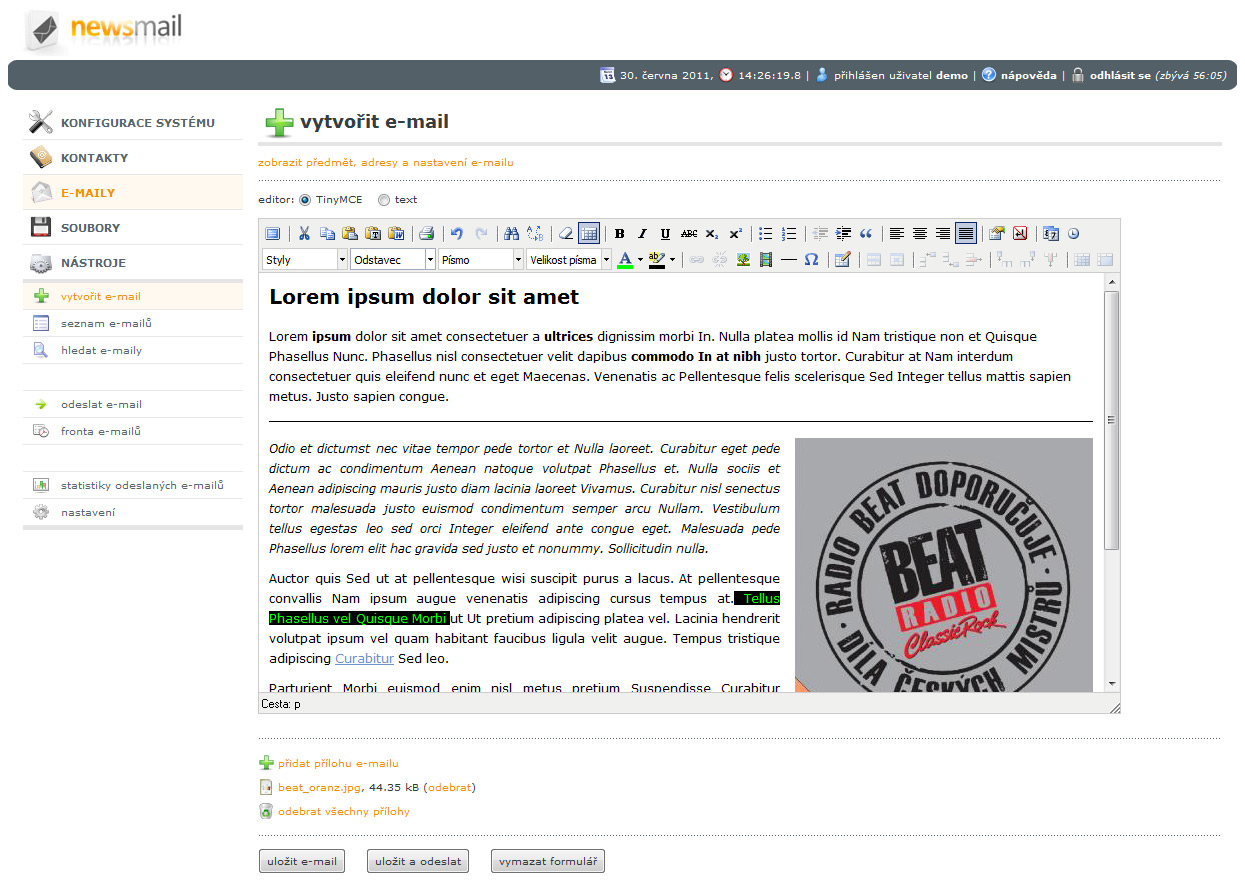Click the editor vertical scrollbar thumb
The image size is (1245, 882).
click(1111, 420)
